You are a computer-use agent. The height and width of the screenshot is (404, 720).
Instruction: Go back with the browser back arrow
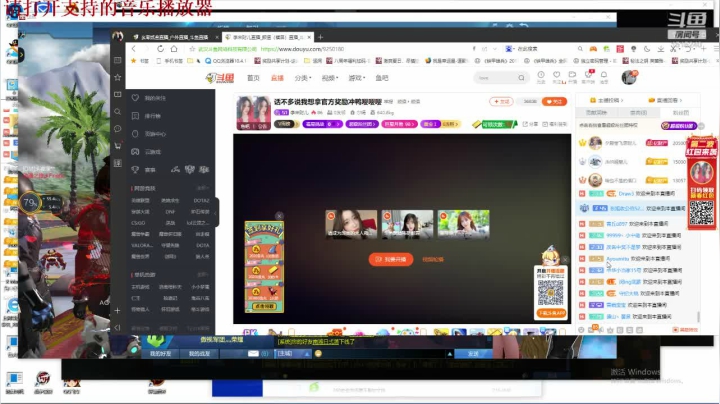click(134, 49)
